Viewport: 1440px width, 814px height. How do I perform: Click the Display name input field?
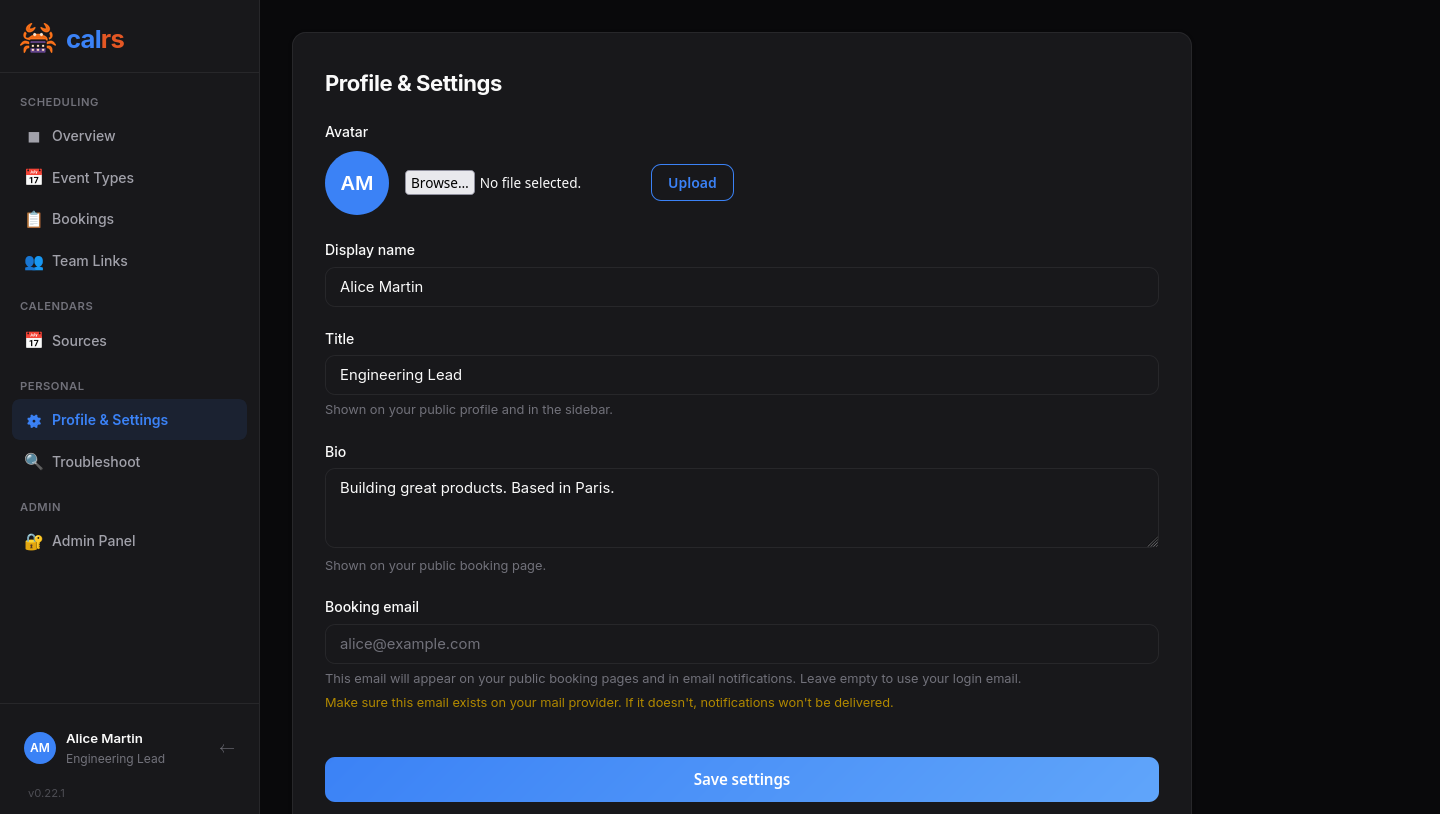(741, 287)
